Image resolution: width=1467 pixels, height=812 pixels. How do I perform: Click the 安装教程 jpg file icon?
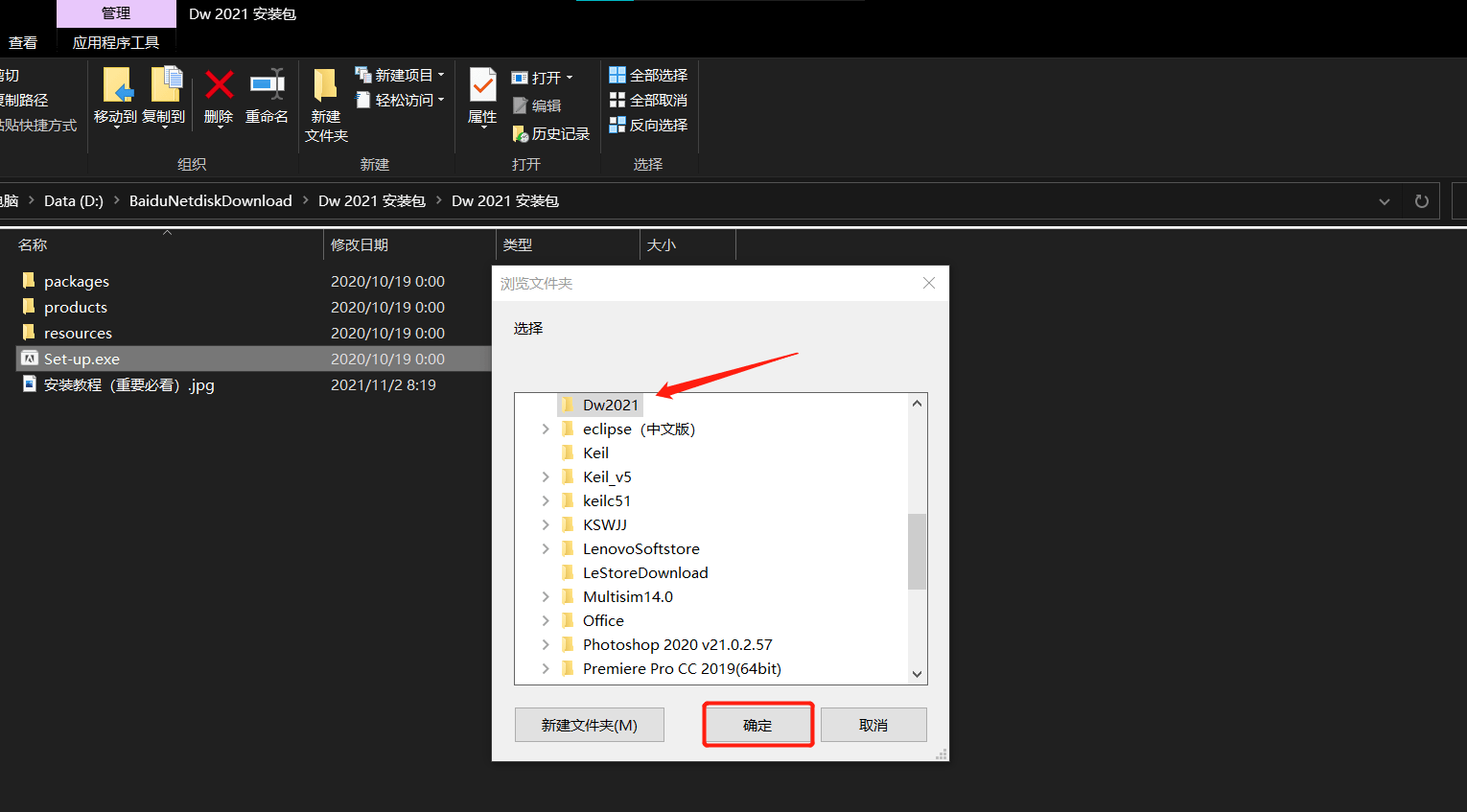click(x=30, y=384)
